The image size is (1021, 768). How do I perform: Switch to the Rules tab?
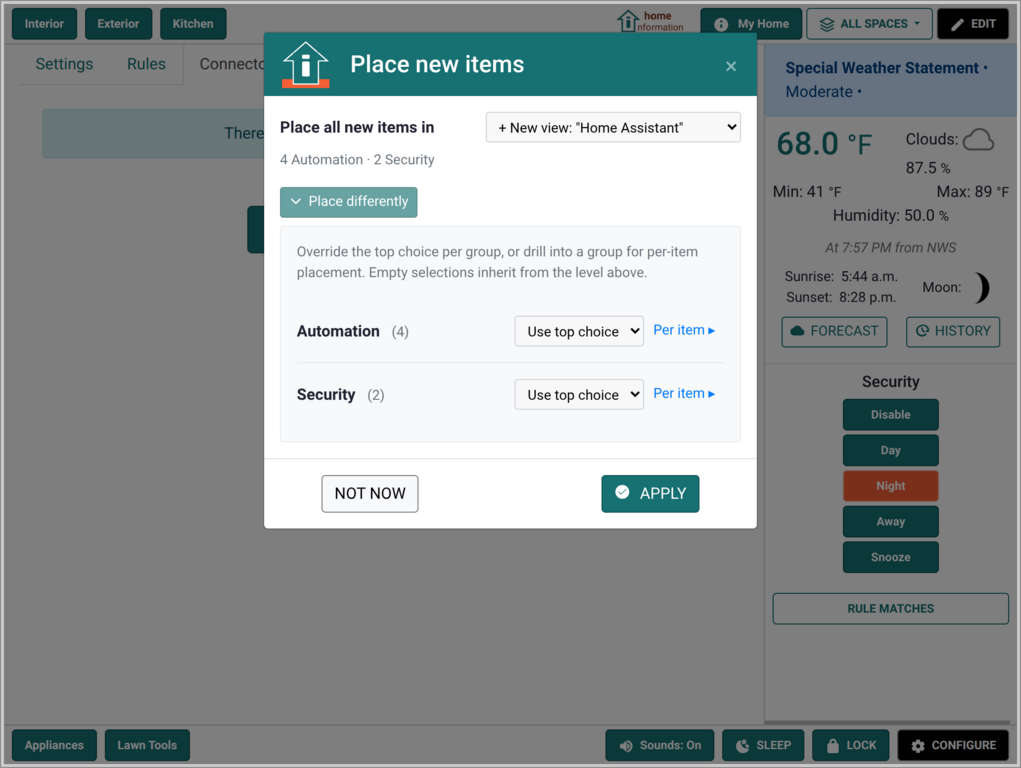(146, 64)
